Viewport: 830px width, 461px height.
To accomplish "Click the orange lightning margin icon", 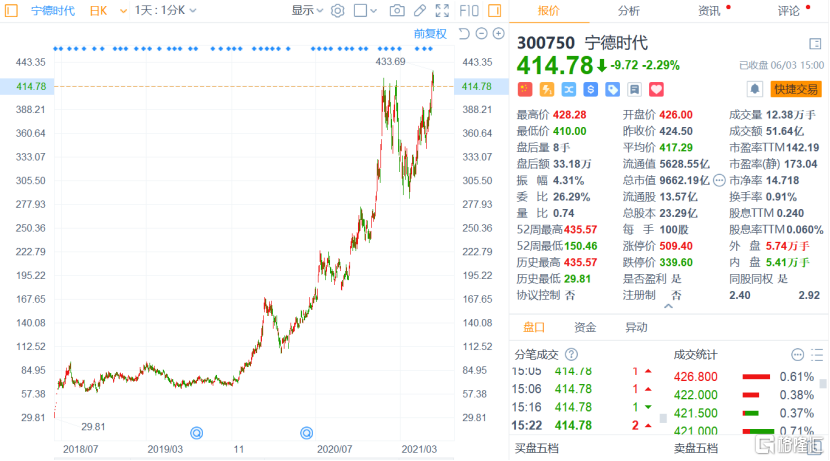I will [x=547, y=89].
